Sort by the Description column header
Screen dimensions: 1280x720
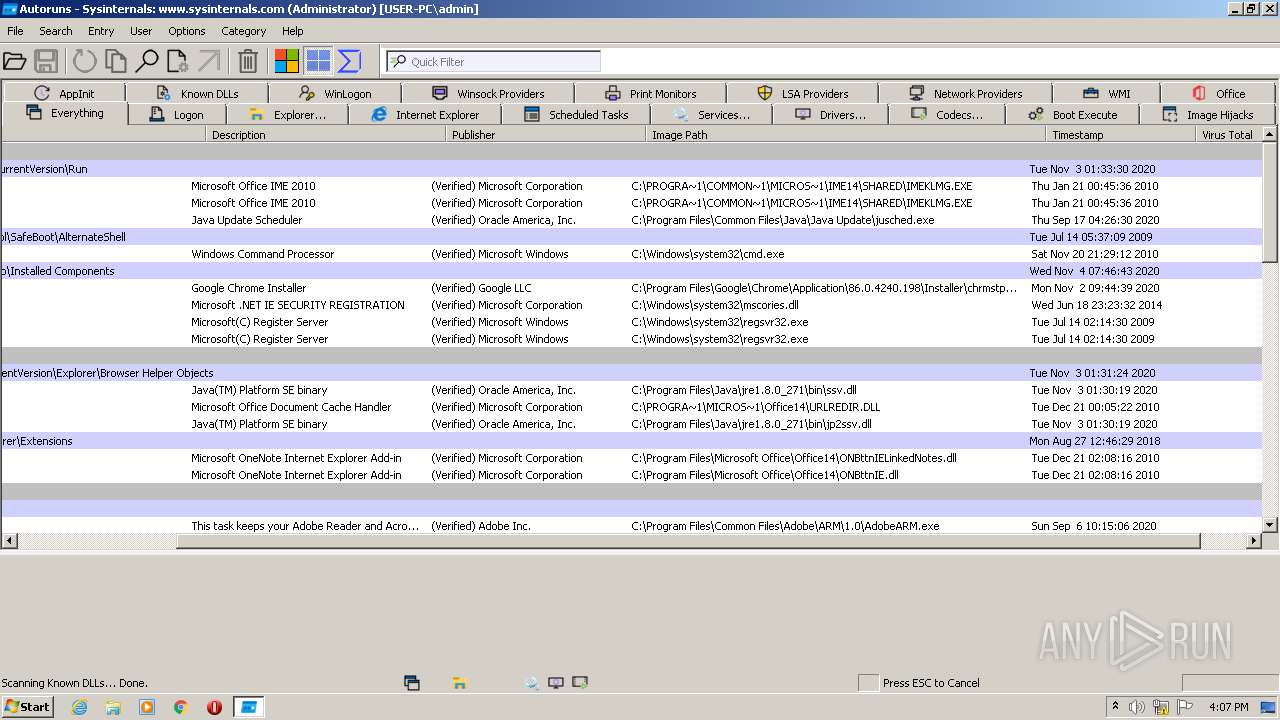click(x=326, y=134)
